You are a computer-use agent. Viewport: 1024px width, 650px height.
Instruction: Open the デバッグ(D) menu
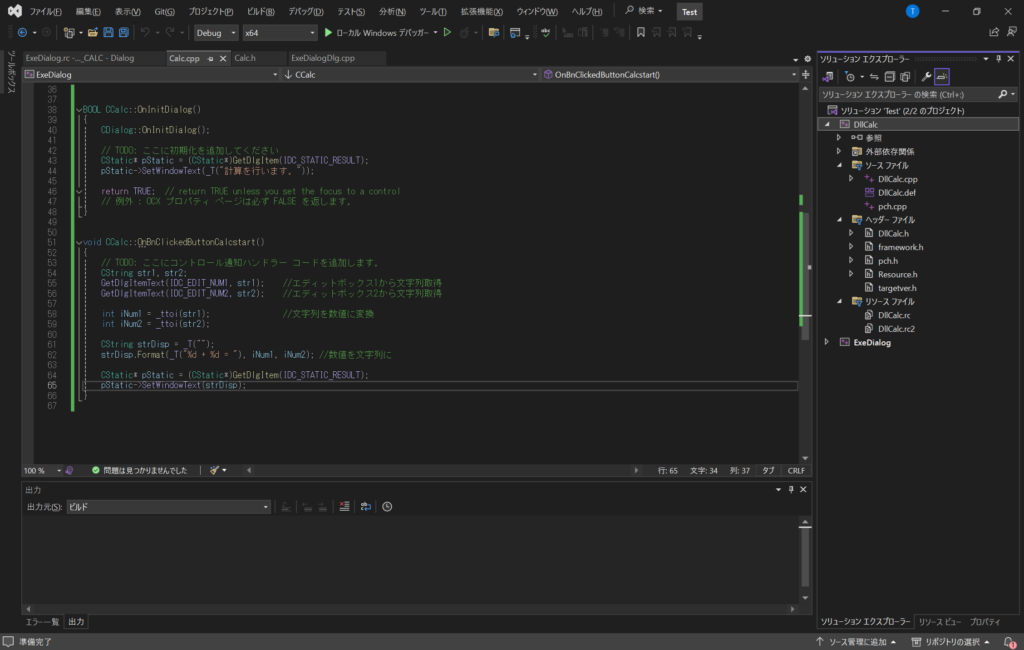305,11
